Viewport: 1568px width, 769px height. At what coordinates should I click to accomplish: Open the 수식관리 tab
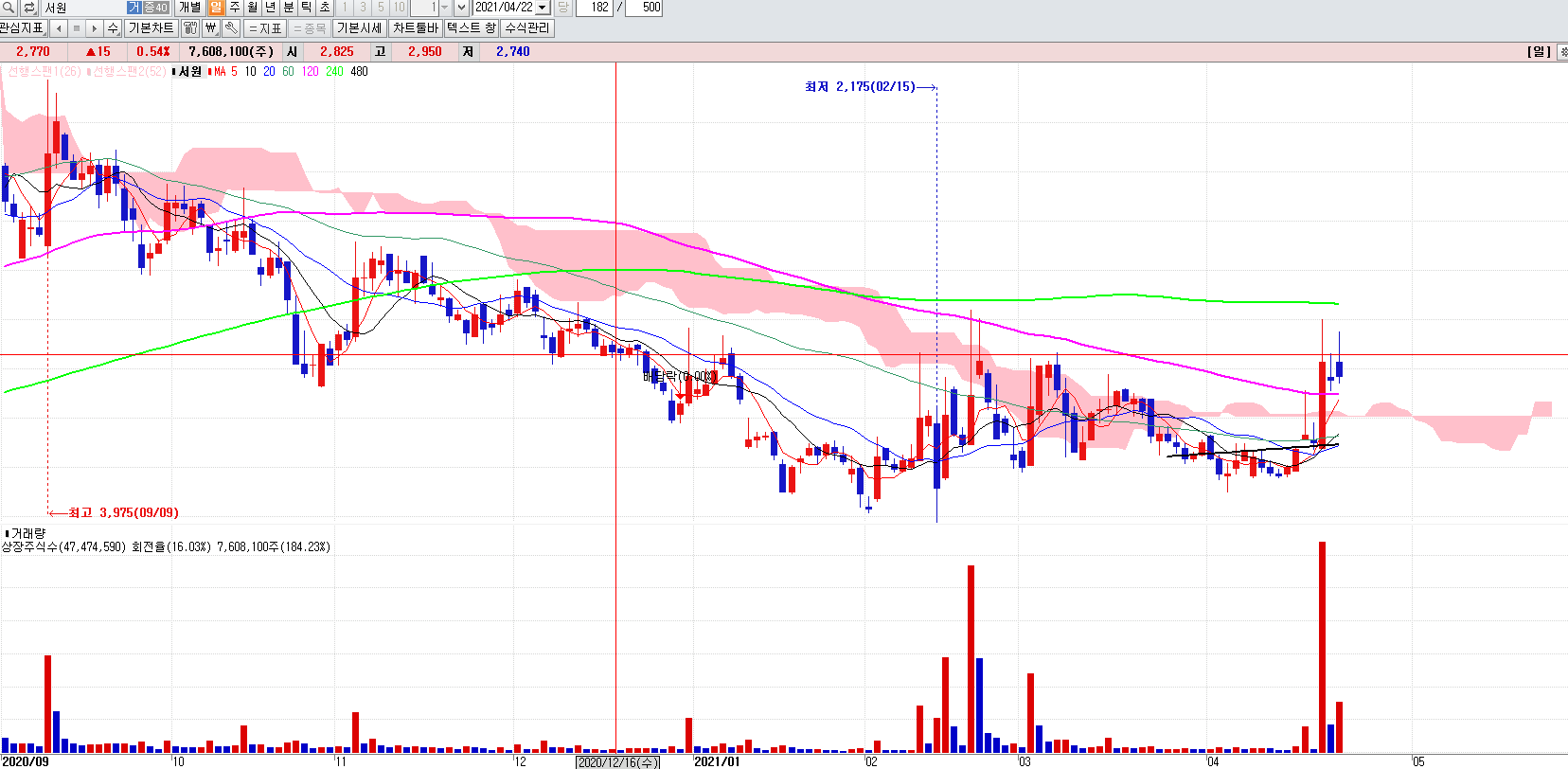point(527,28)
